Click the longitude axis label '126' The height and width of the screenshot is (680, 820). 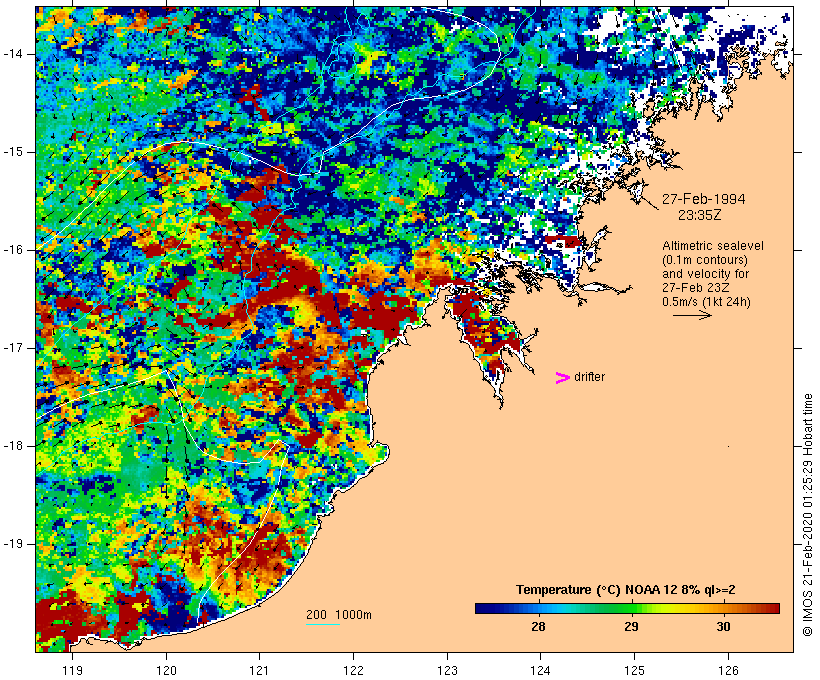point(728,670)
